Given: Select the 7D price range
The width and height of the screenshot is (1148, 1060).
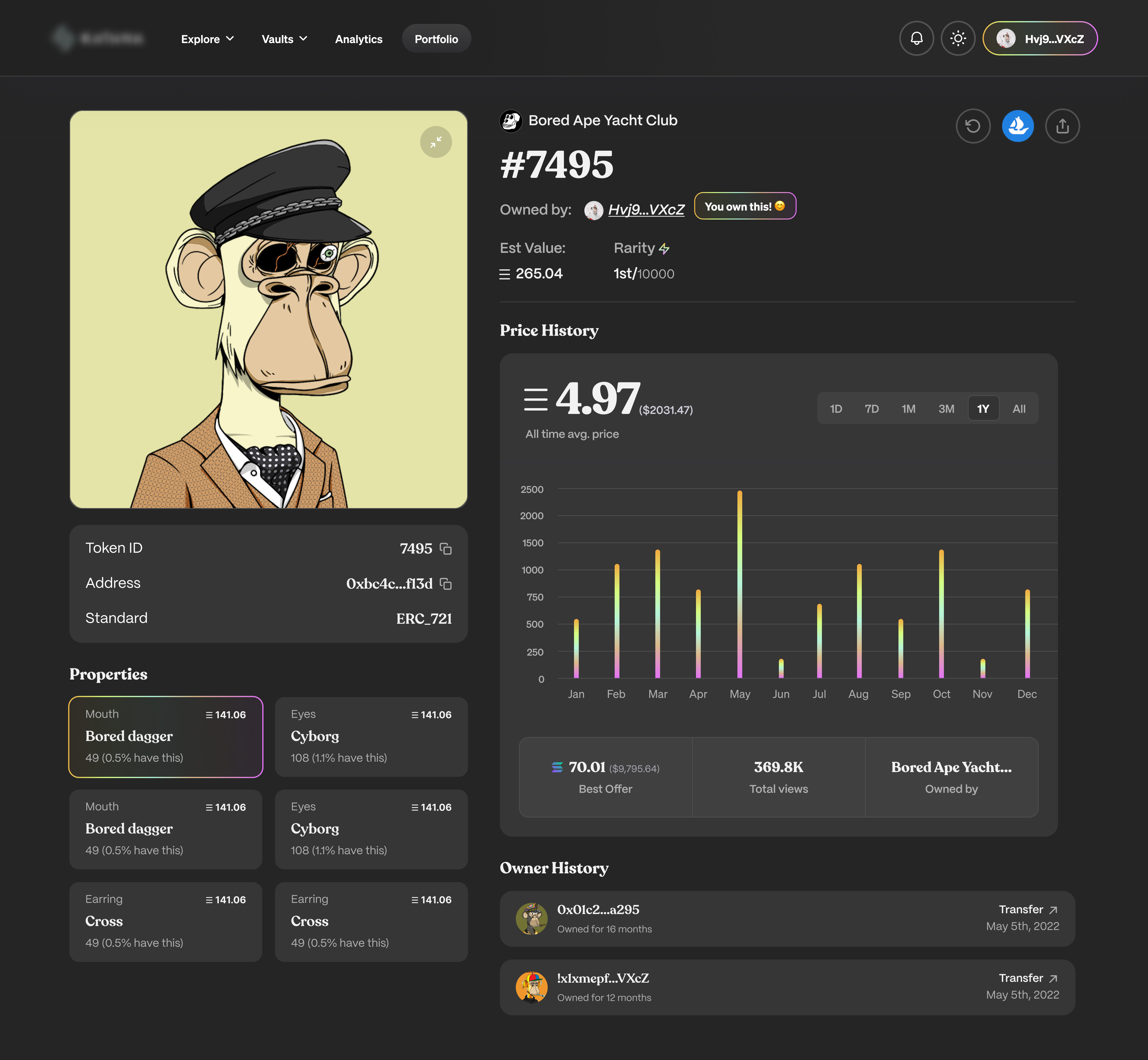Looking at the screenshot, I should (872, 408).
